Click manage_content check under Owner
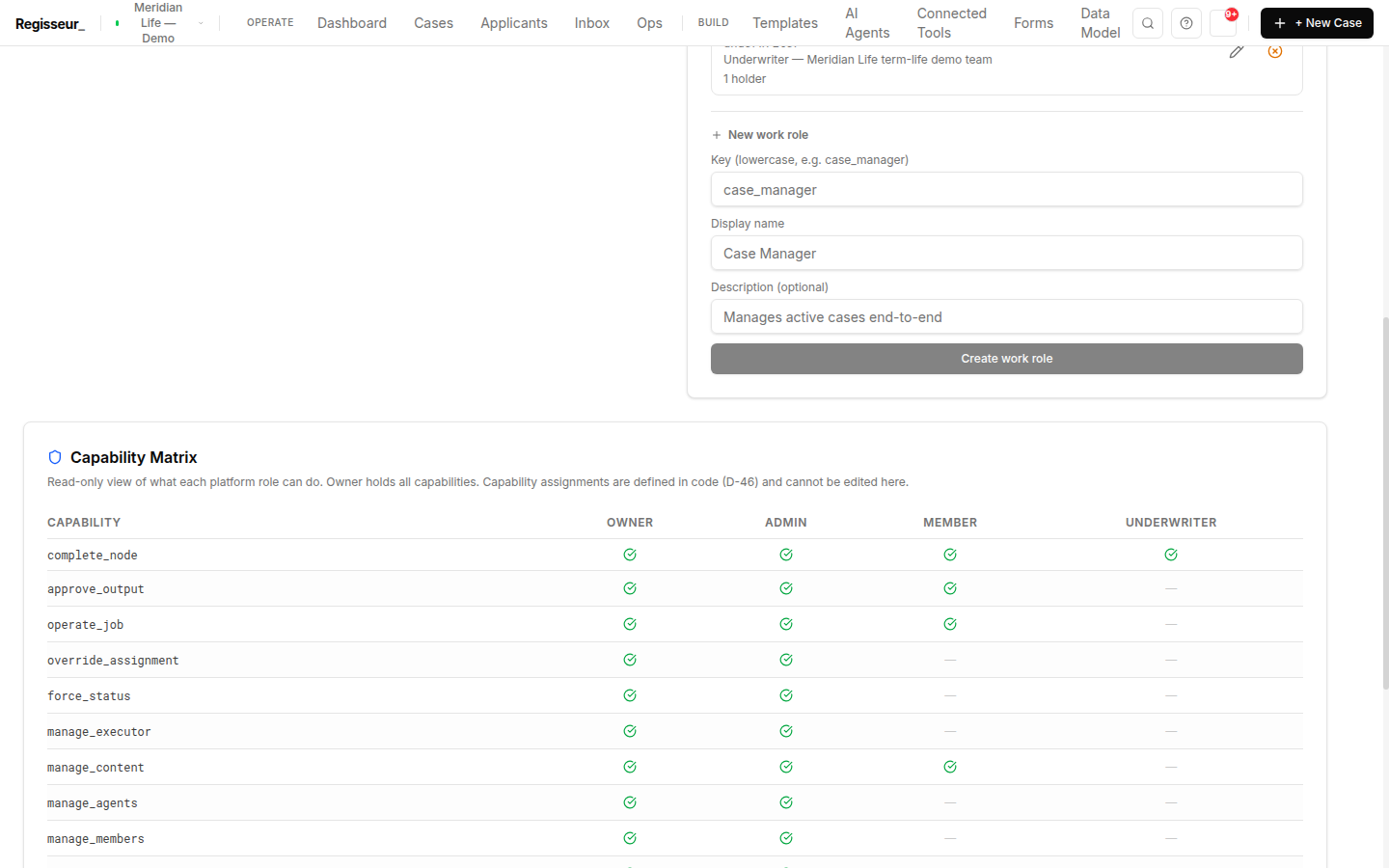This screenshot has height=868, width=1389. (x=630, y=767)
